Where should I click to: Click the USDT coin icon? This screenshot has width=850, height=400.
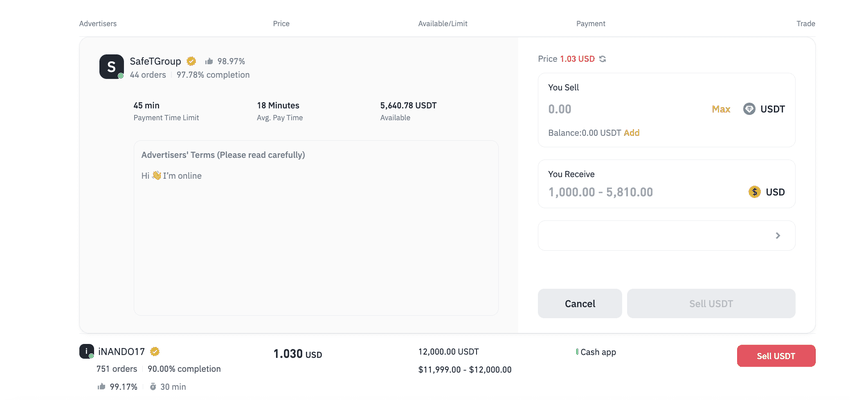(749, 109)
